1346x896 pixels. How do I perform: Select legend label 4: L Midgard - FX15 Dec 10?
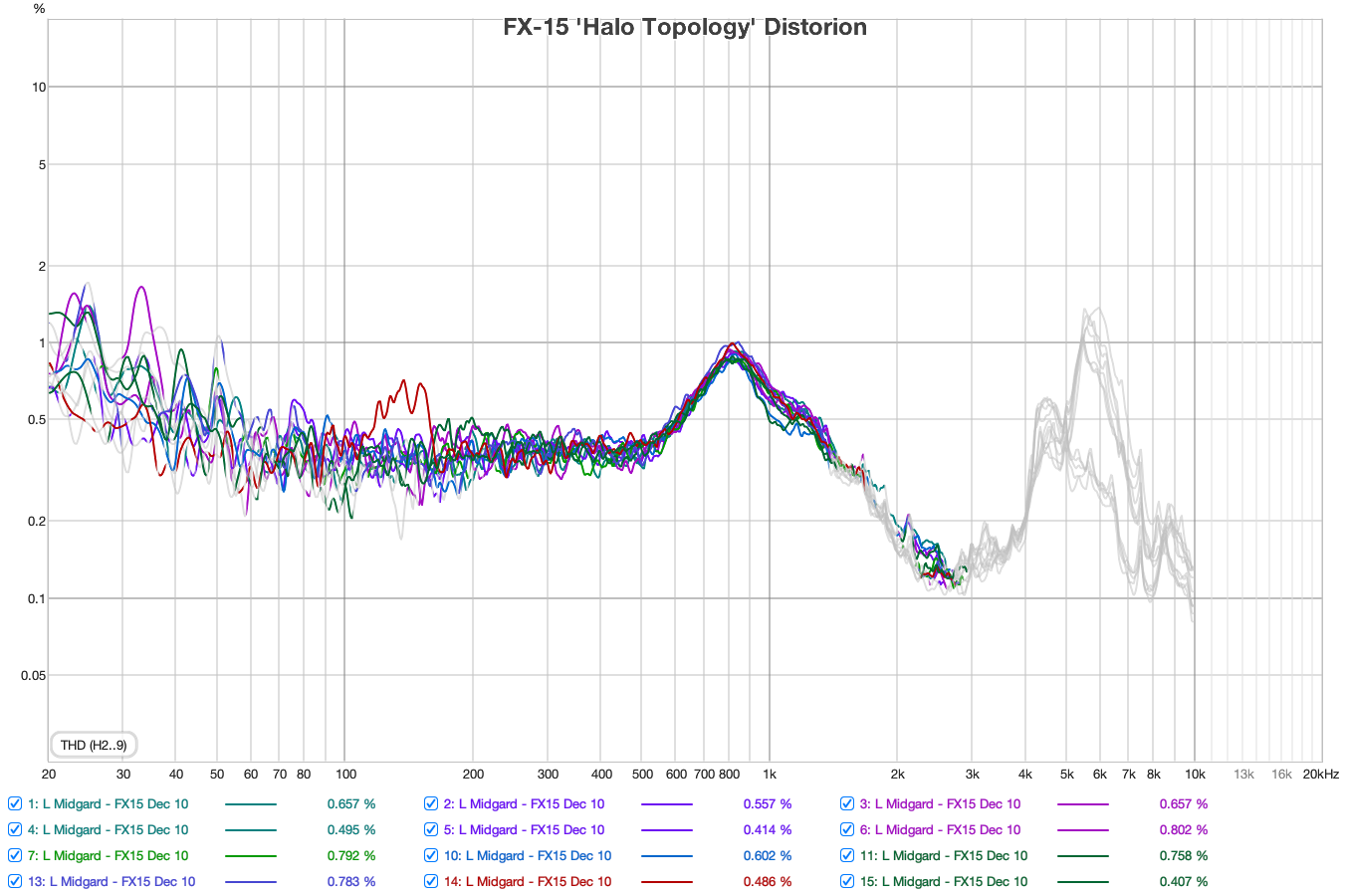(108, 829)
